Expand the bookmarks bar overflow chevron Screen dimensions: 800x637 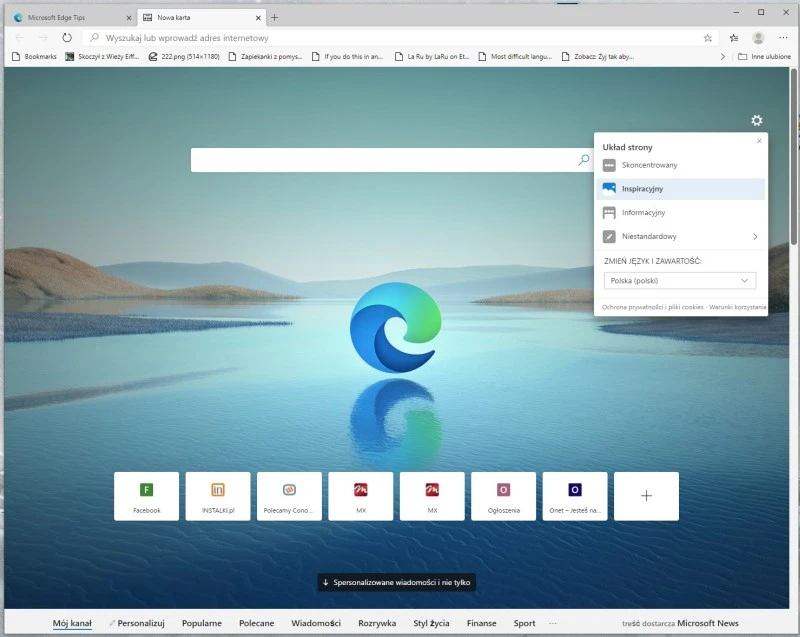(x=723, y=56)
